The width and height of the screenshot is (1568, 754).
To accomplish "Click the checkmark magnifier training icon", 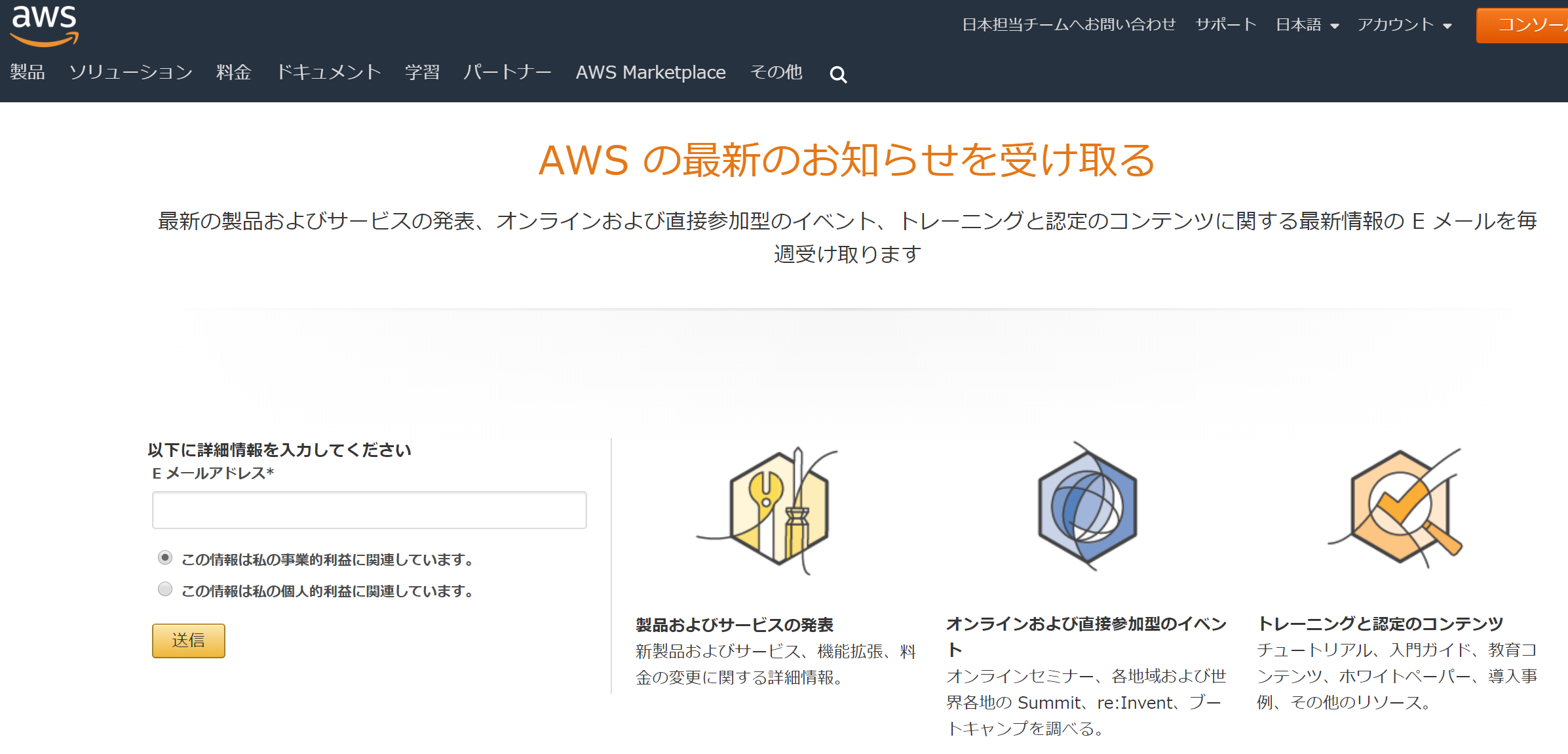I will pyautogui.click(x=1400, y=507).
